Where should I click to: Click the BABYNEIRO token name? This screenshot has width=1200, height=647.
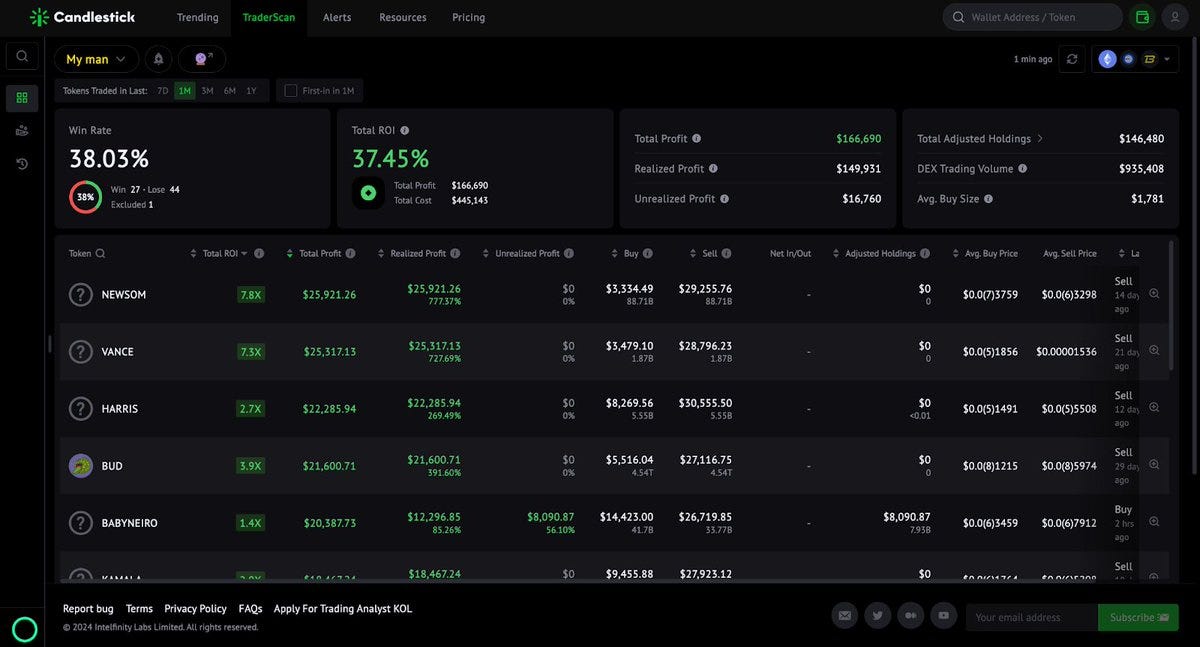coord(129,523)
